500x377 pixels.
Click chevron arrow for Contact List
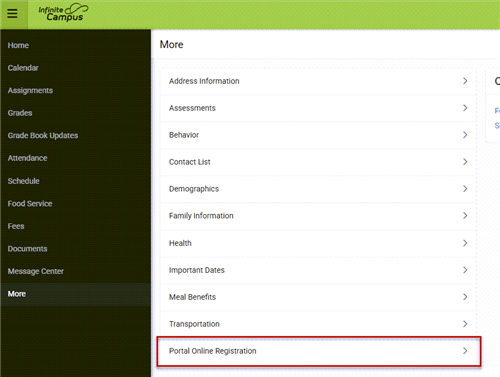point(465,162)
